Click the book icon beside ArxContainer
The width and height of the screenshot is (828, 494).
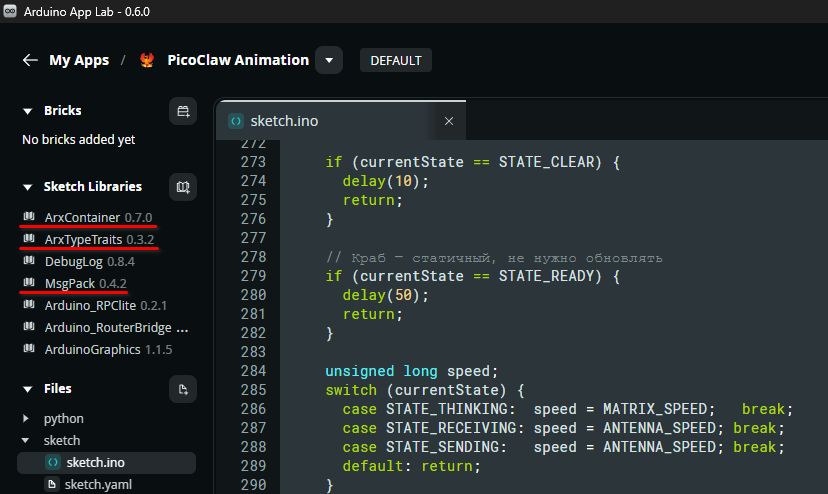29,216
